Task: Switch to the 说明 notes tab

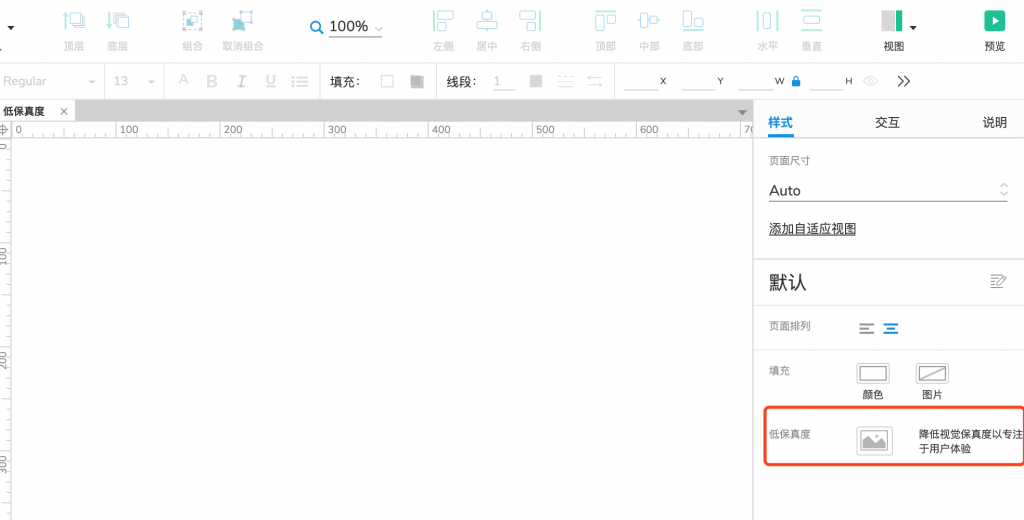Action: [x=994, y=122]
